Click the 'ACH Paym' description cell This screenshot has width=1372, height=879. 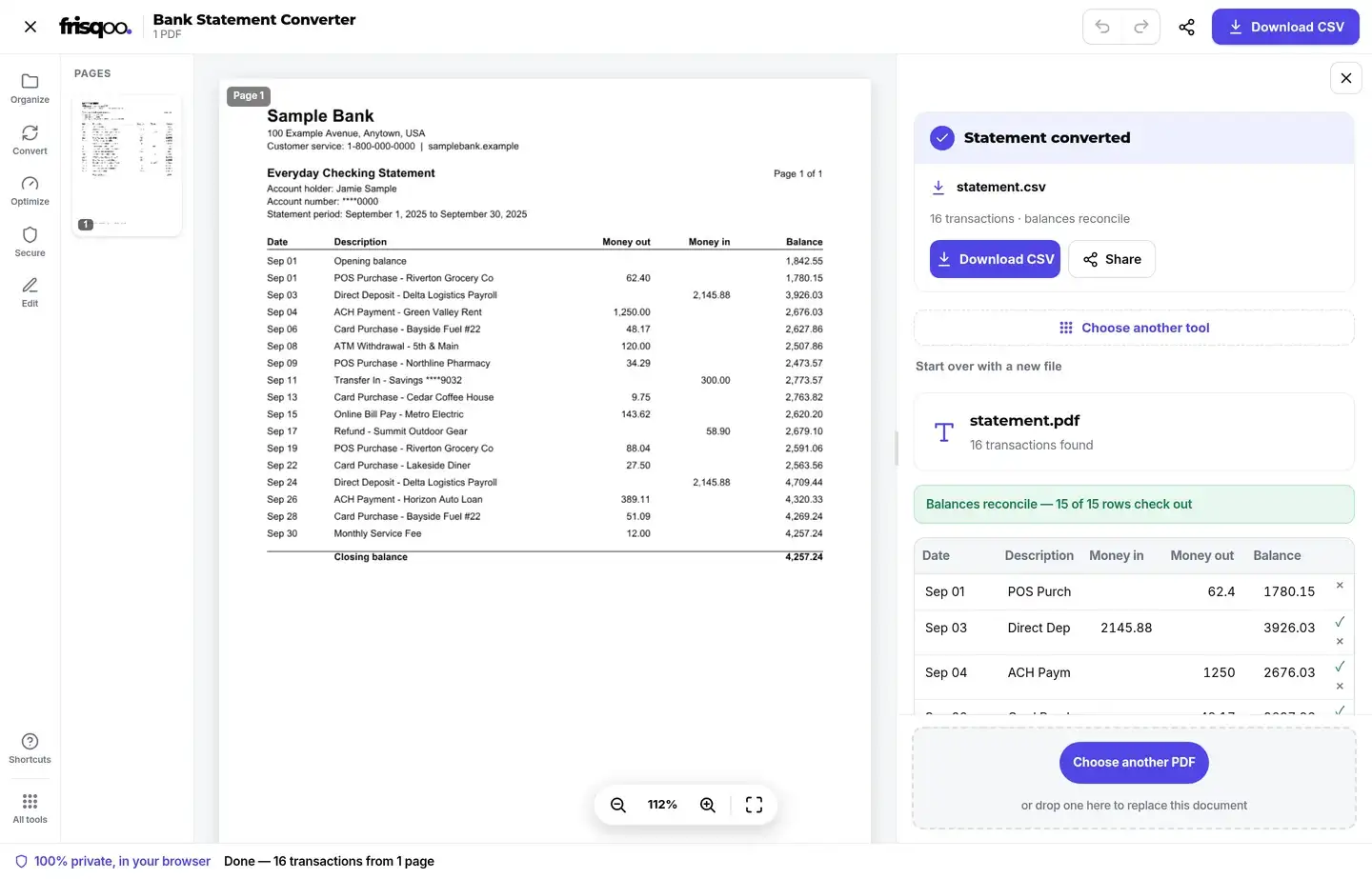[x=1039, y=672]
